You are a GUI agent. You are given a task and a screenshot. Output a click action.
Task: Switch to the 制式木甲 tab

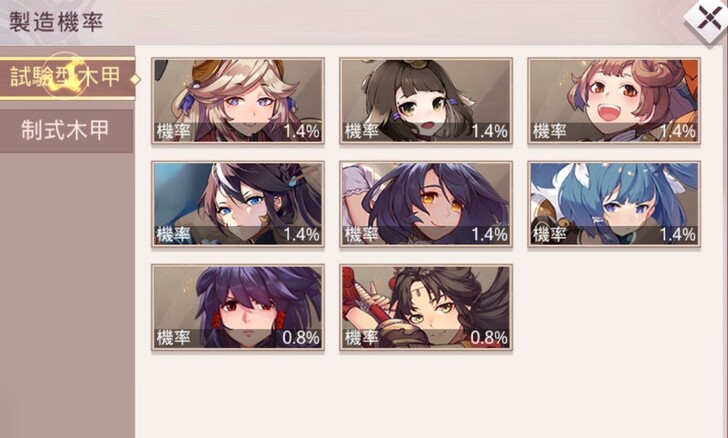pyautogui.click(x=66, y=131)
